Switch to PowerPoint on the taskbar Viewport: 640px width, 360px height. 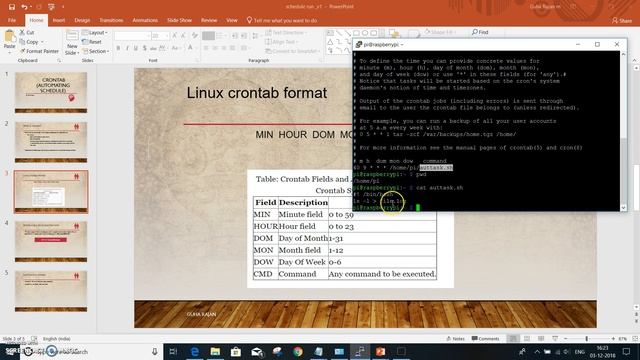point(380,351)
